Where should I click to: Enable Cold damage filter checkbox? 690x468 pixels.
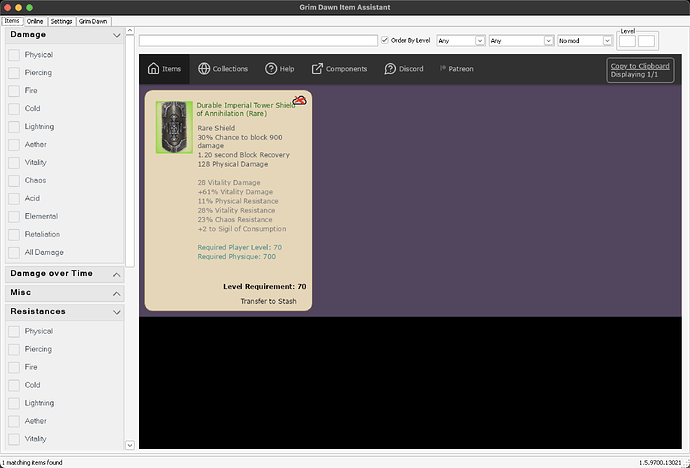pyautogui.click(x=14, y=109)
